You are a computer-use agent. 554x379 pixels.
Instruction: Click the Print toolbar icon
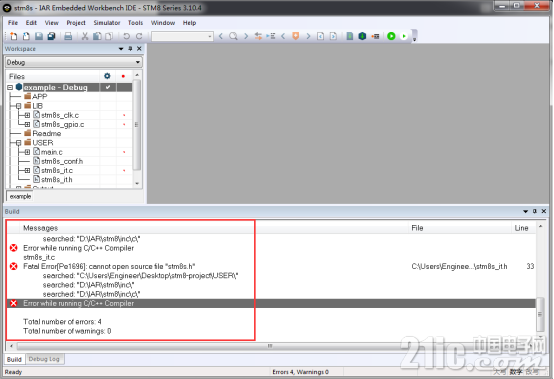click(x=68, y=36)
